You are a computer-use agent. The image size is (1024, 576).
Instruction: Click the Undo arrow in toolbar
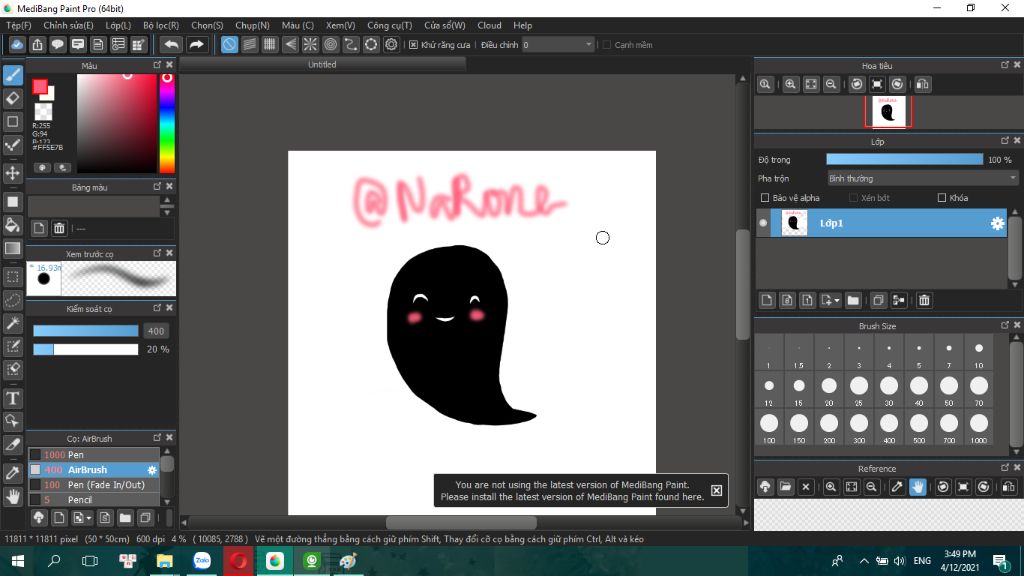pyautogui.click(x=171, y=44)
